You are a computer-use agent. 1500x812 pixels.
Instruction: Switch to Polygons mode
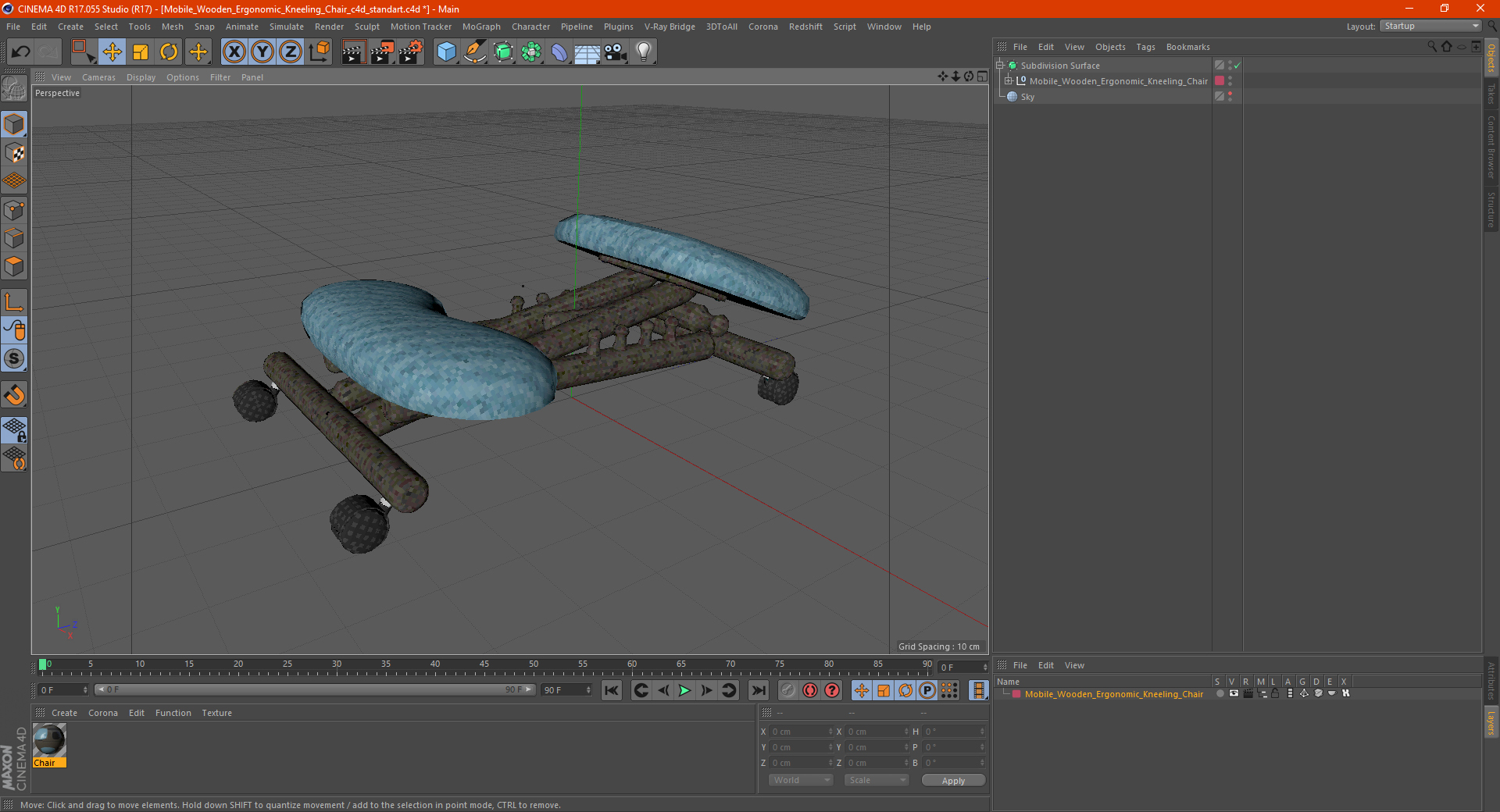tap(14, 266)
